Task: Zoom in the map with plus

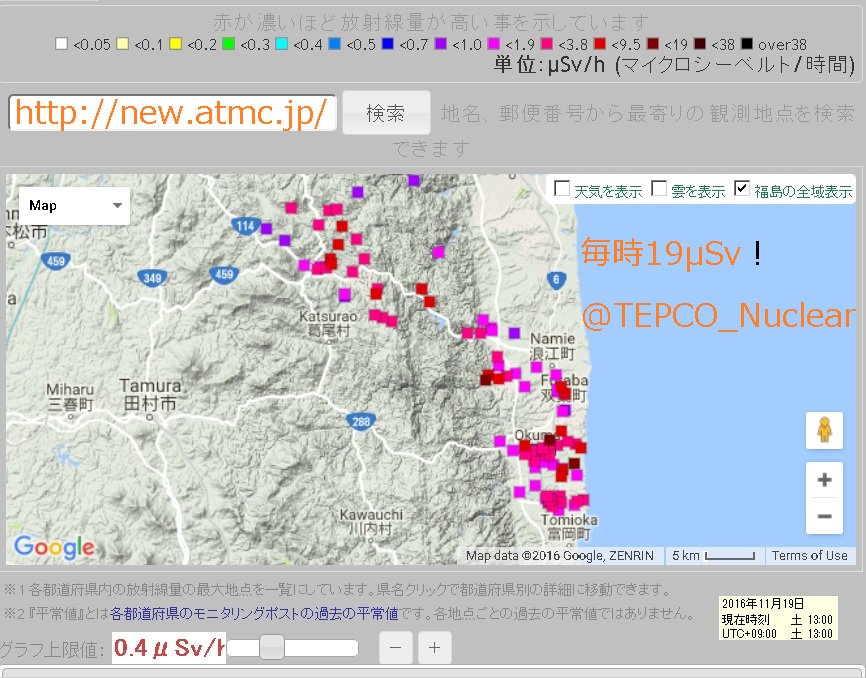Action: tap(824, 480)
